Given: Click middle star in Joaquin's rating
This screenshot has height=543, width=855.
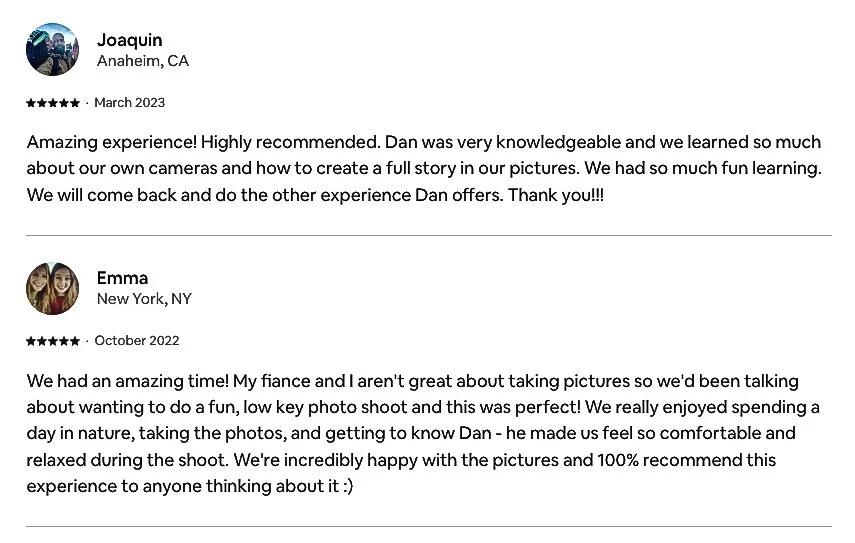Looking at the screenshot, I should [x=53, y=102].
